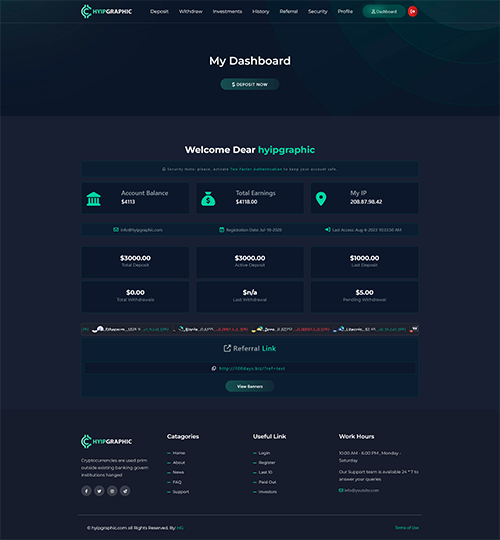Click the Account Balance bank icon
Viewport: 500px width, 540px height.
coord(94,199)
